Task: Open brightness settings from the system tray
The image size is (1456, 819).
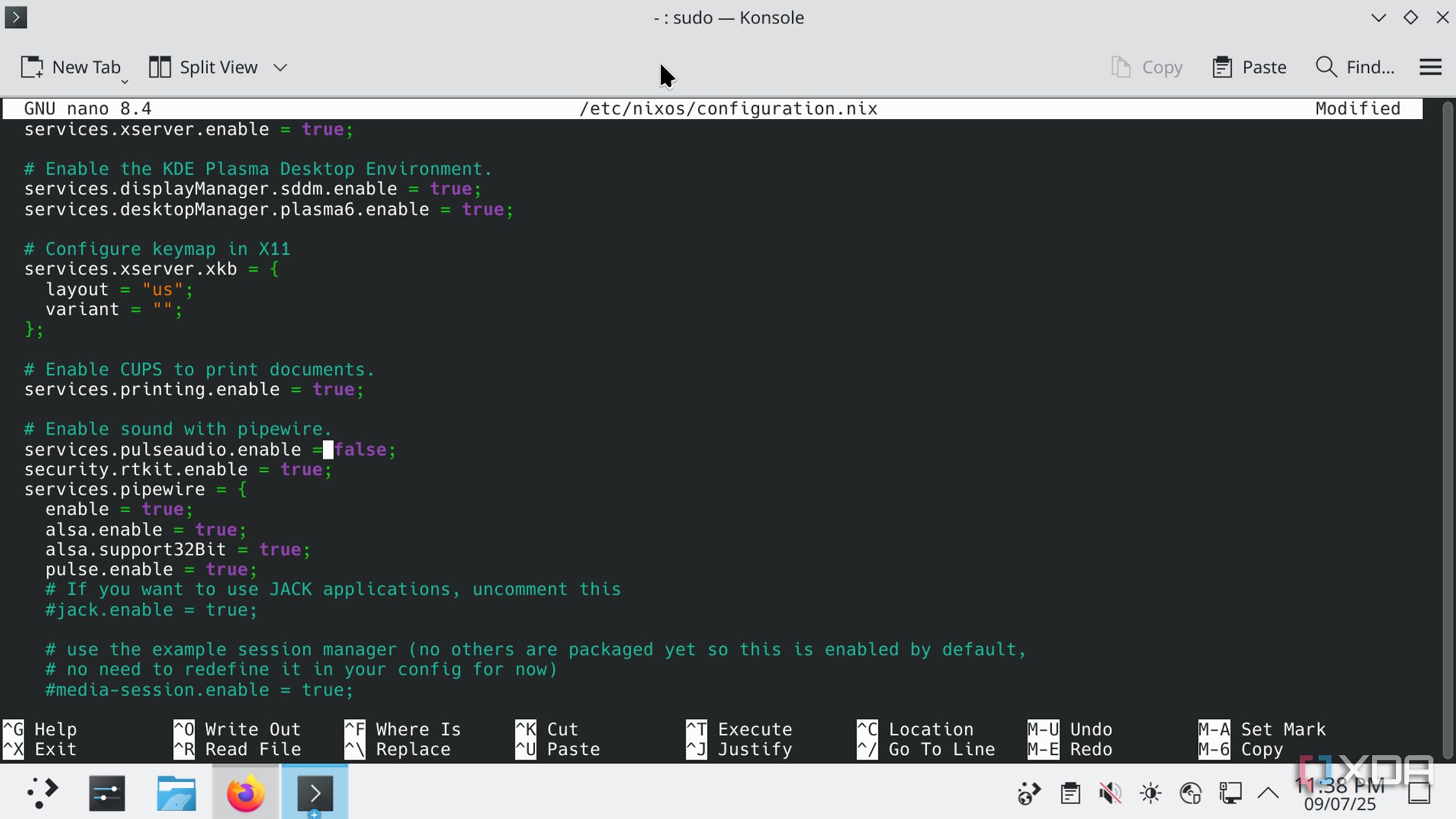Action: 1149,792
